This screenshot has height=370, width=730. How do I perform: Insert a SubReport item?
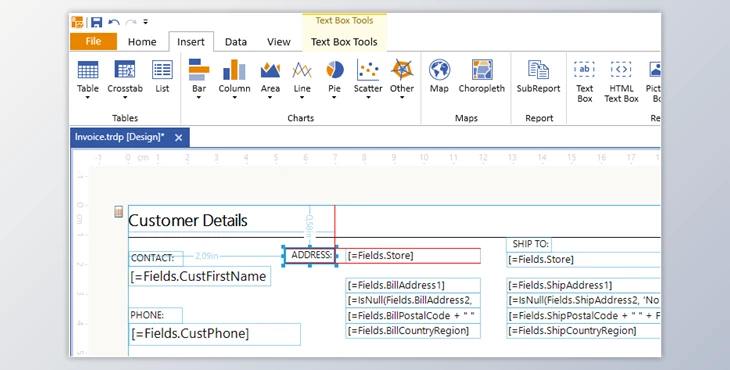tap(538, 75)
